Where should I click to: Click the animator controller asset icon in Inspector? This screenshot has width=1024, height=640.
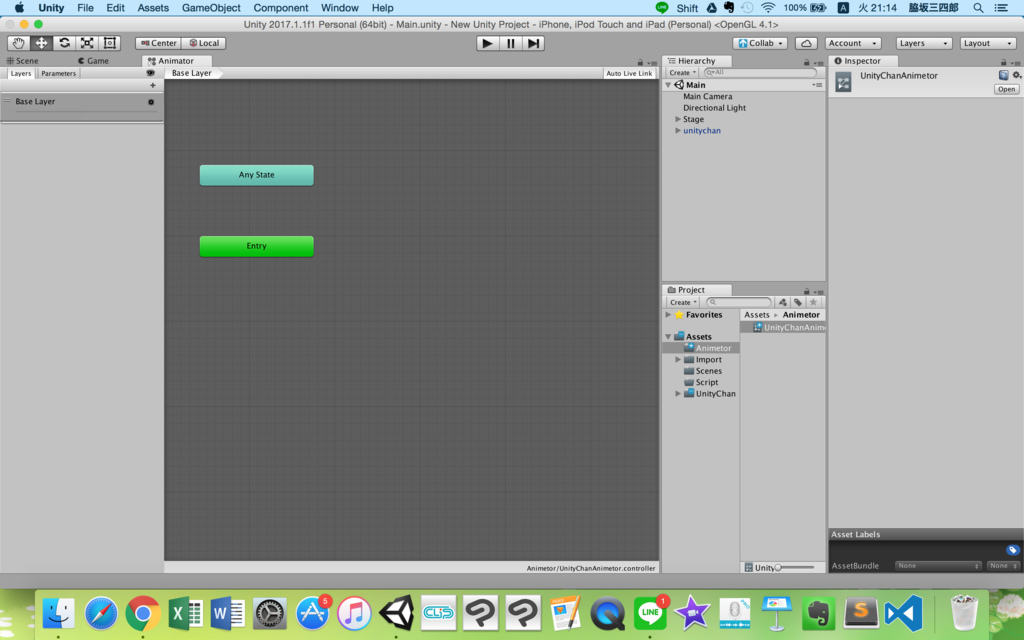point(843,82)
